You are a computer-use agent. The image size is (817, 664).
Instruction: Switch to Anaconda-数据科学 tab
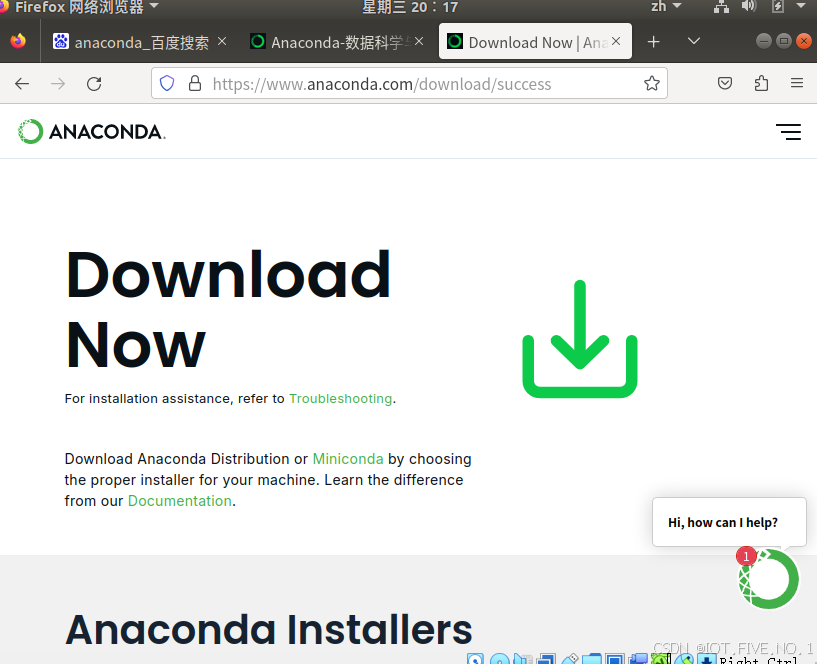(337, 42)
